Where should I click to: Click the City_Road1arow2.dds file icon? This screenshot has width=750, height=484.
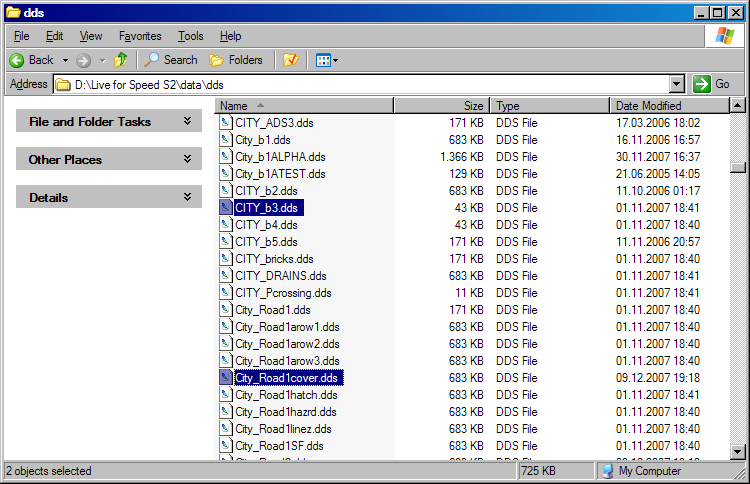[226, 343]
